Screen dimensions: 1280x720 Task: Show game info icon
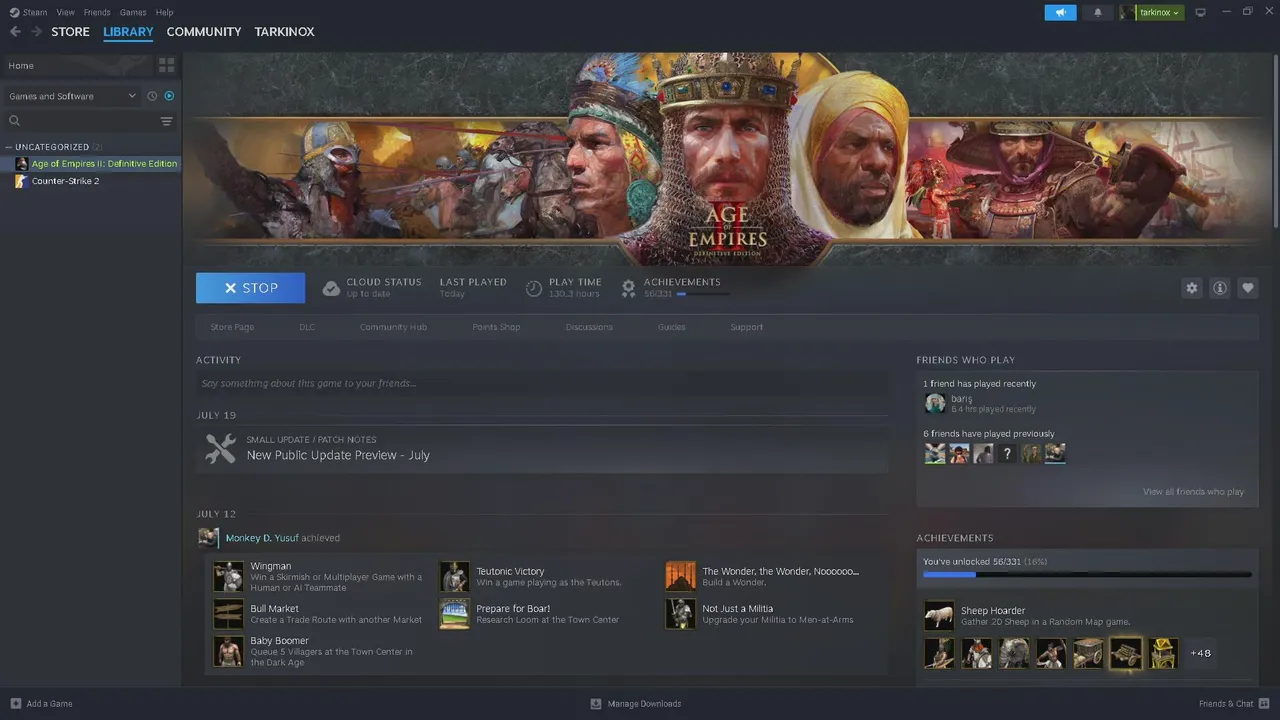tap(1219, 288)
